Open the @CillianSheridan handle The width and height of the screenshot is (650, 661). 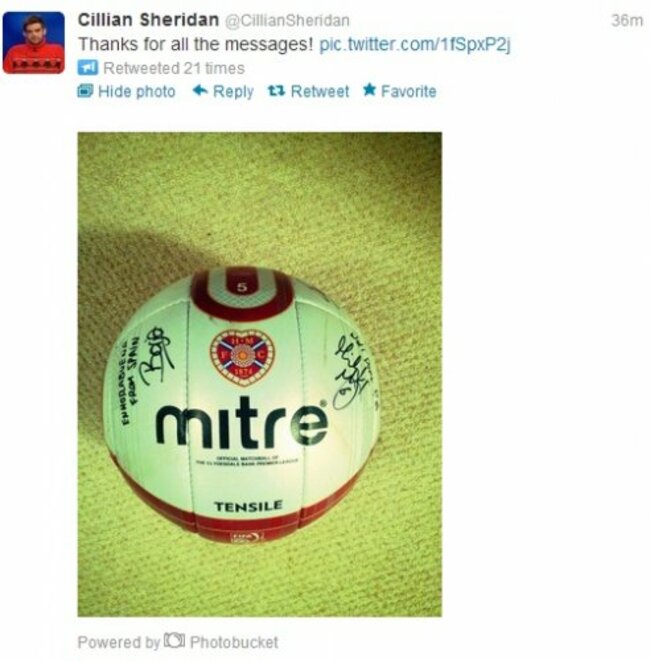pyautogui.click(x=287, y=21)
